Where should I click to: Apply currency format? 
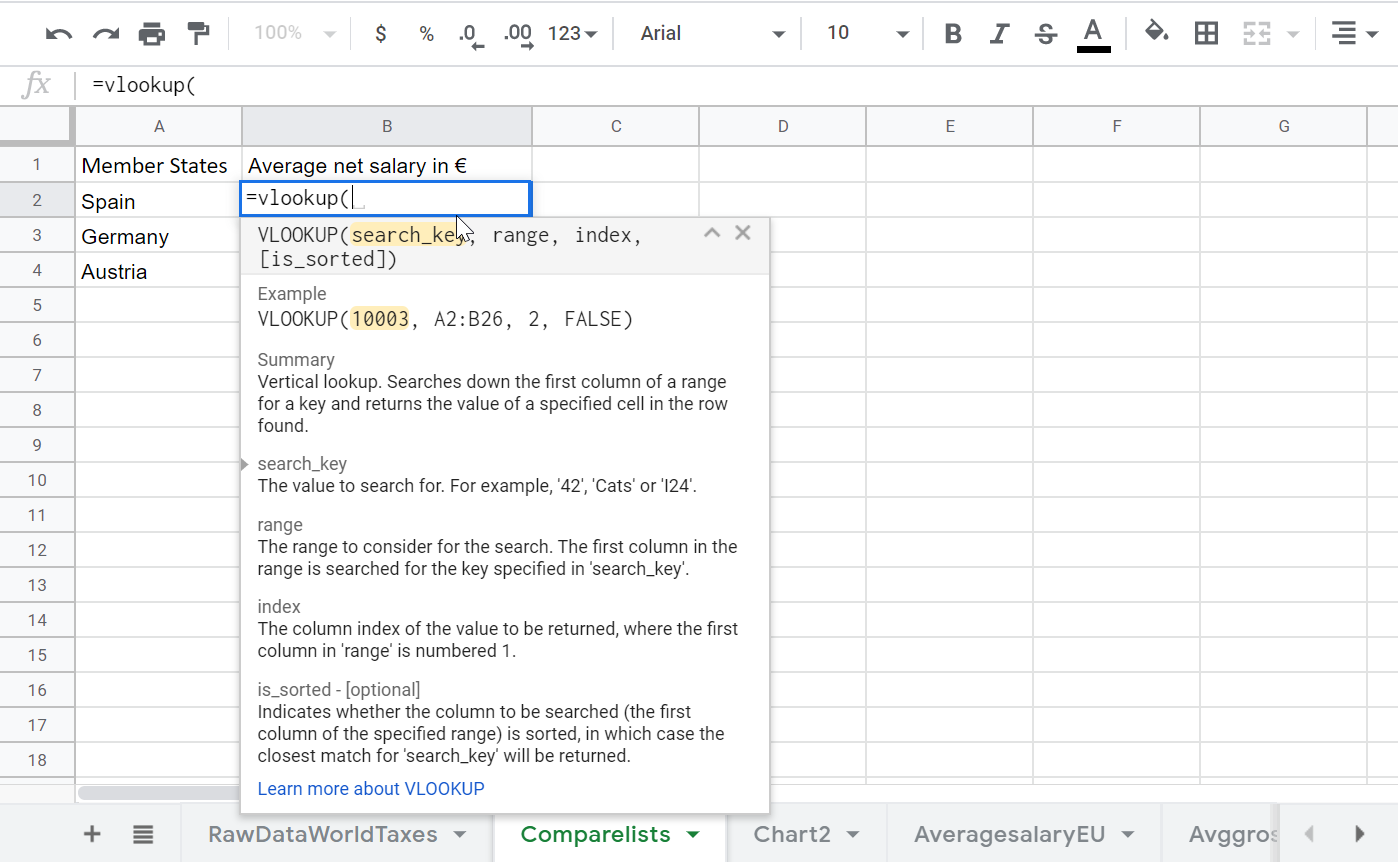pos(380,33)
